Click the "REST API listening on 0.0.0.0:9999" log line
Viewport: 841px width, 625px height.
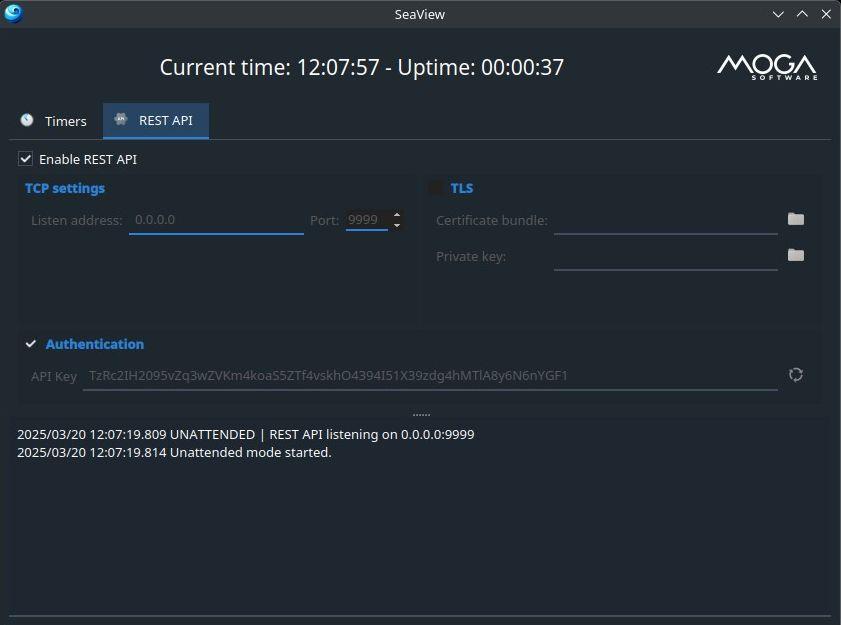click(x=246, y=435)
